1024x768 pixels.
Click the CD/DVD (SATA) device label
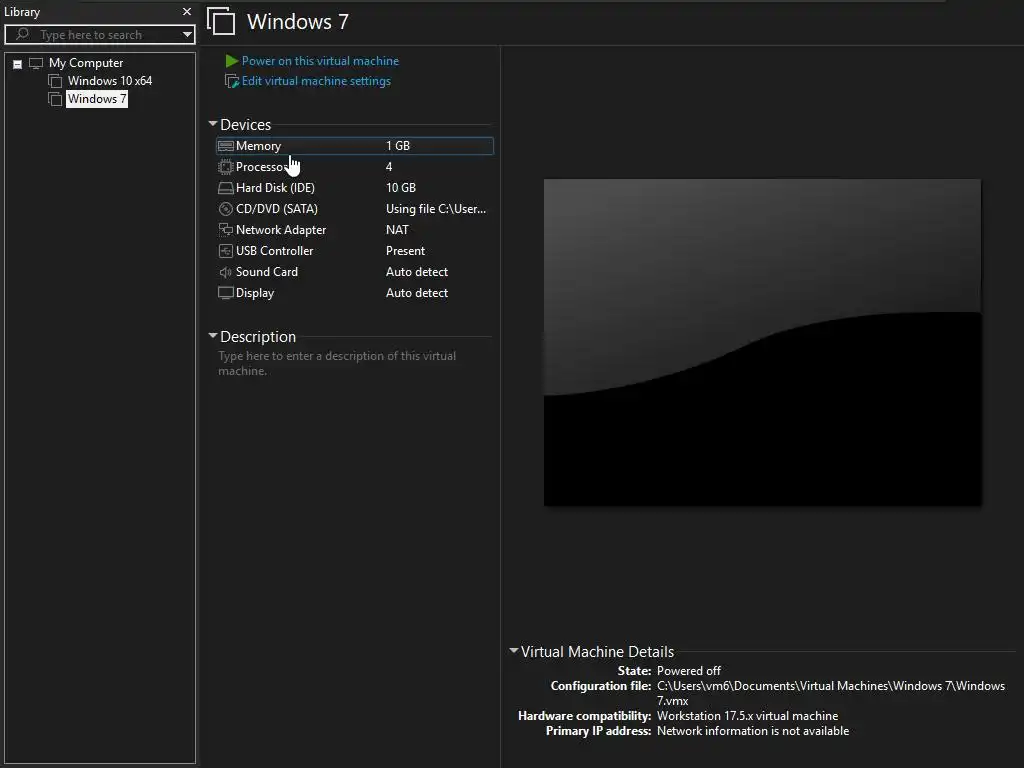point(277,209)
